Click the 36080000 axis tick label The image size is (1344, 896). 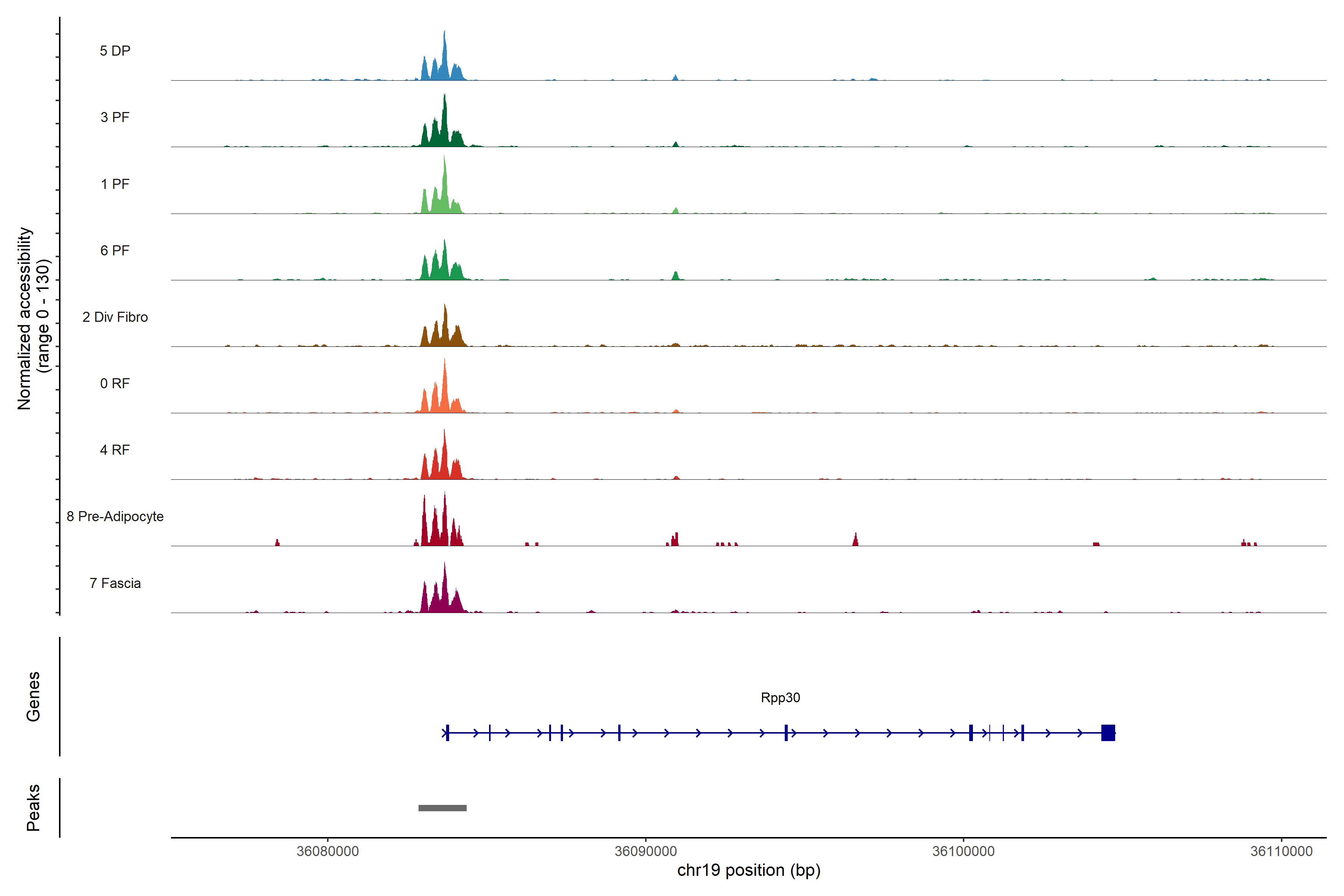click(x=327, y=851)
